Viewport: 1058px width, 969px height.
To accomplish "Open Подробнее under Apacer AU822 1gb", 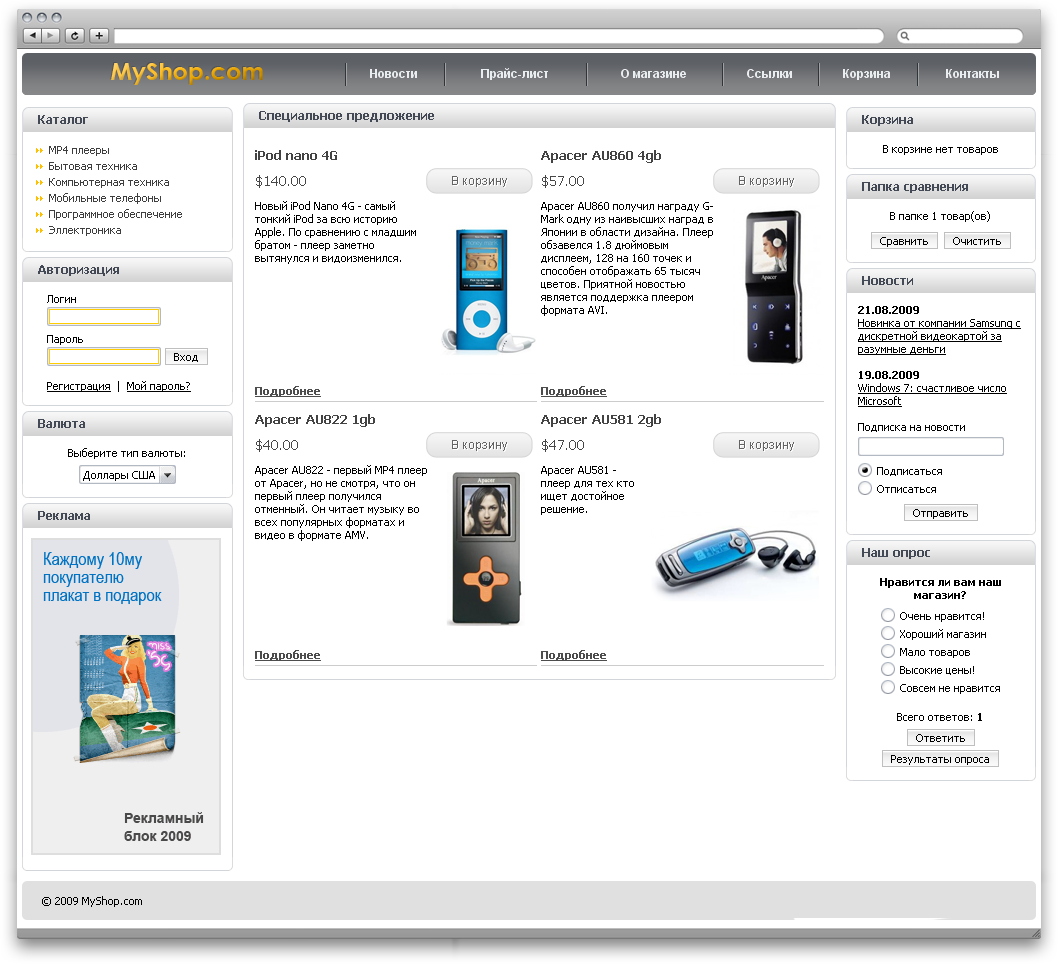I will click(x=287, y=655).
